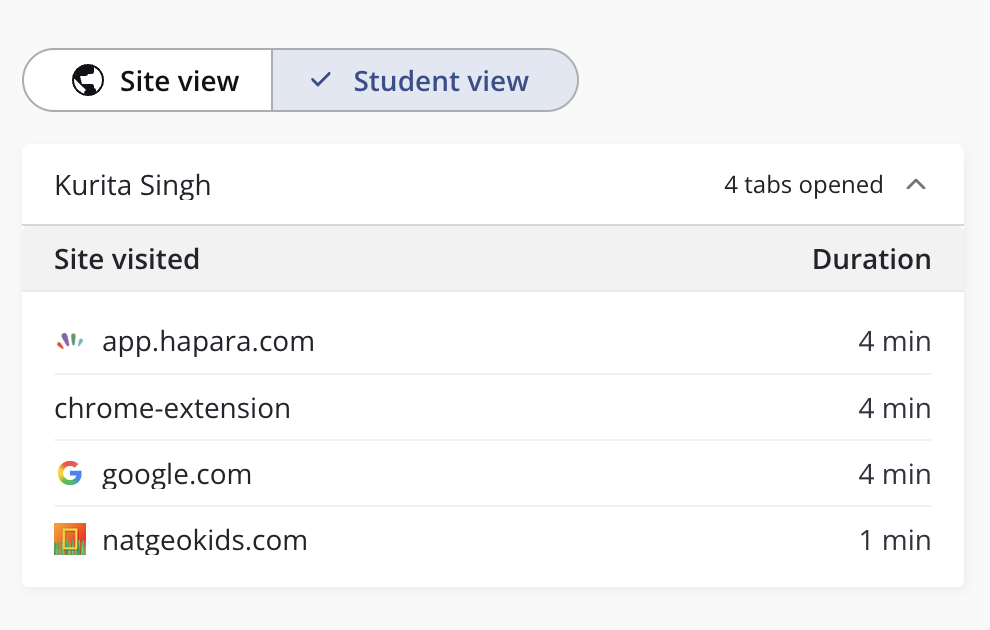
Task: Click the Site visited column header
Action: click(x=127, y=259)
